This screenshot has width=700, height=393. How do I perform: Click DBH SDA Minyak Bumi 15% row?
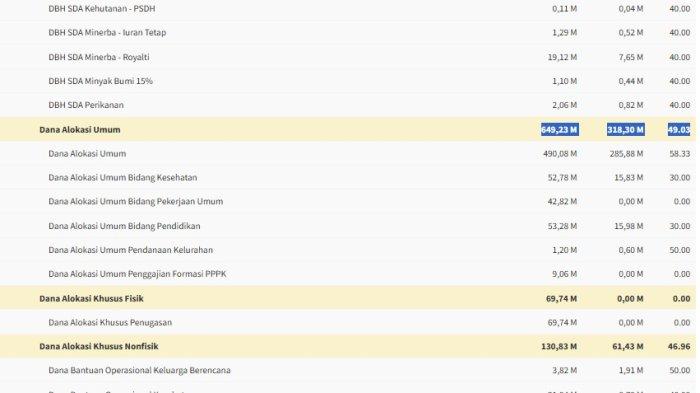348,81
